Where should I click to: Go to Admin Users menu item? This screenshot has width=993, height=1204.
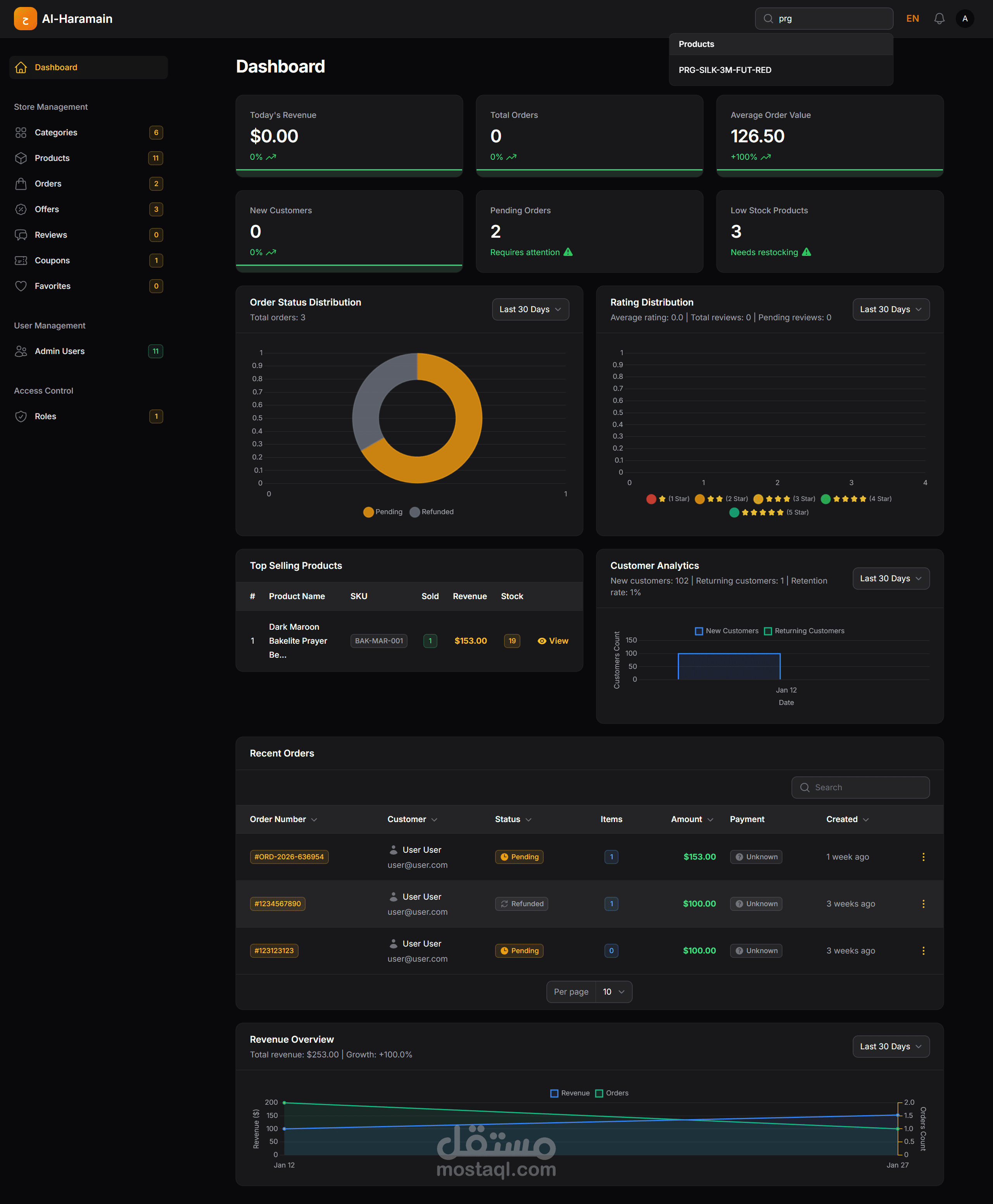pos(59,351)
